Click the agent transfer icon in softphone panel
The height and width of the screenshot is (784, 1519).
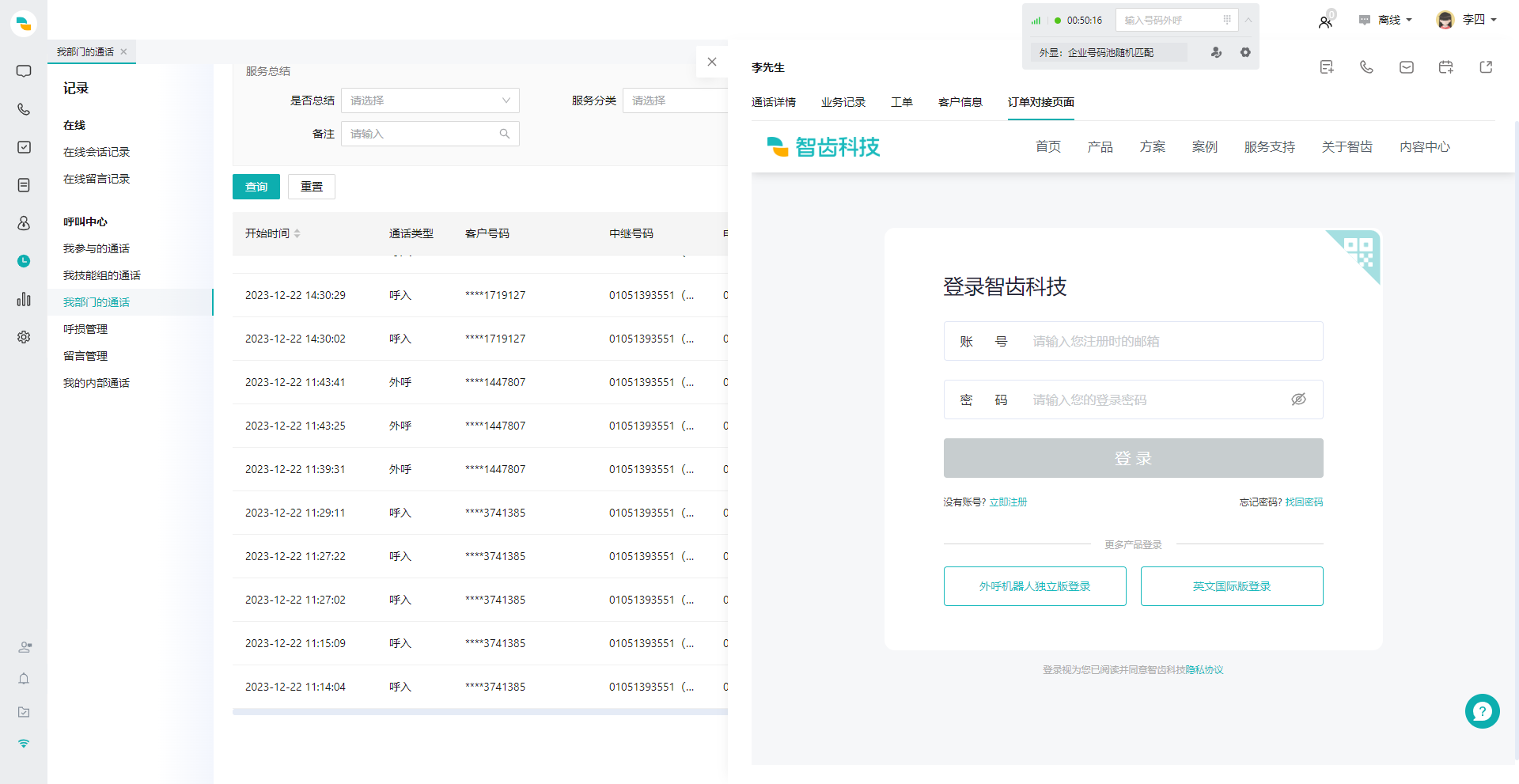1216,52
